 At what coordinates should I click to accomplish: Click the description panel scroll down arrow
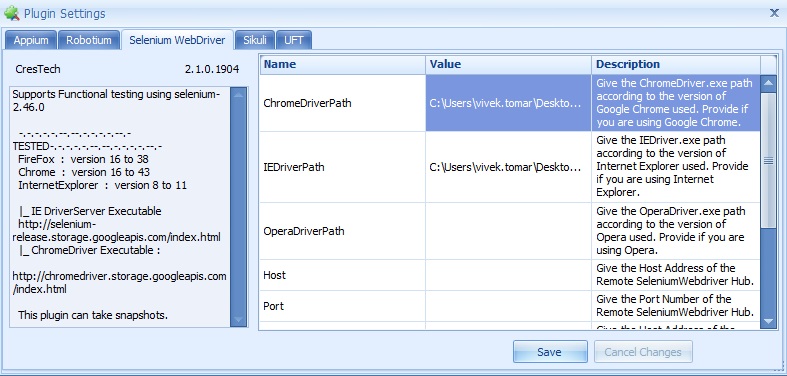[x=238, y=319]
